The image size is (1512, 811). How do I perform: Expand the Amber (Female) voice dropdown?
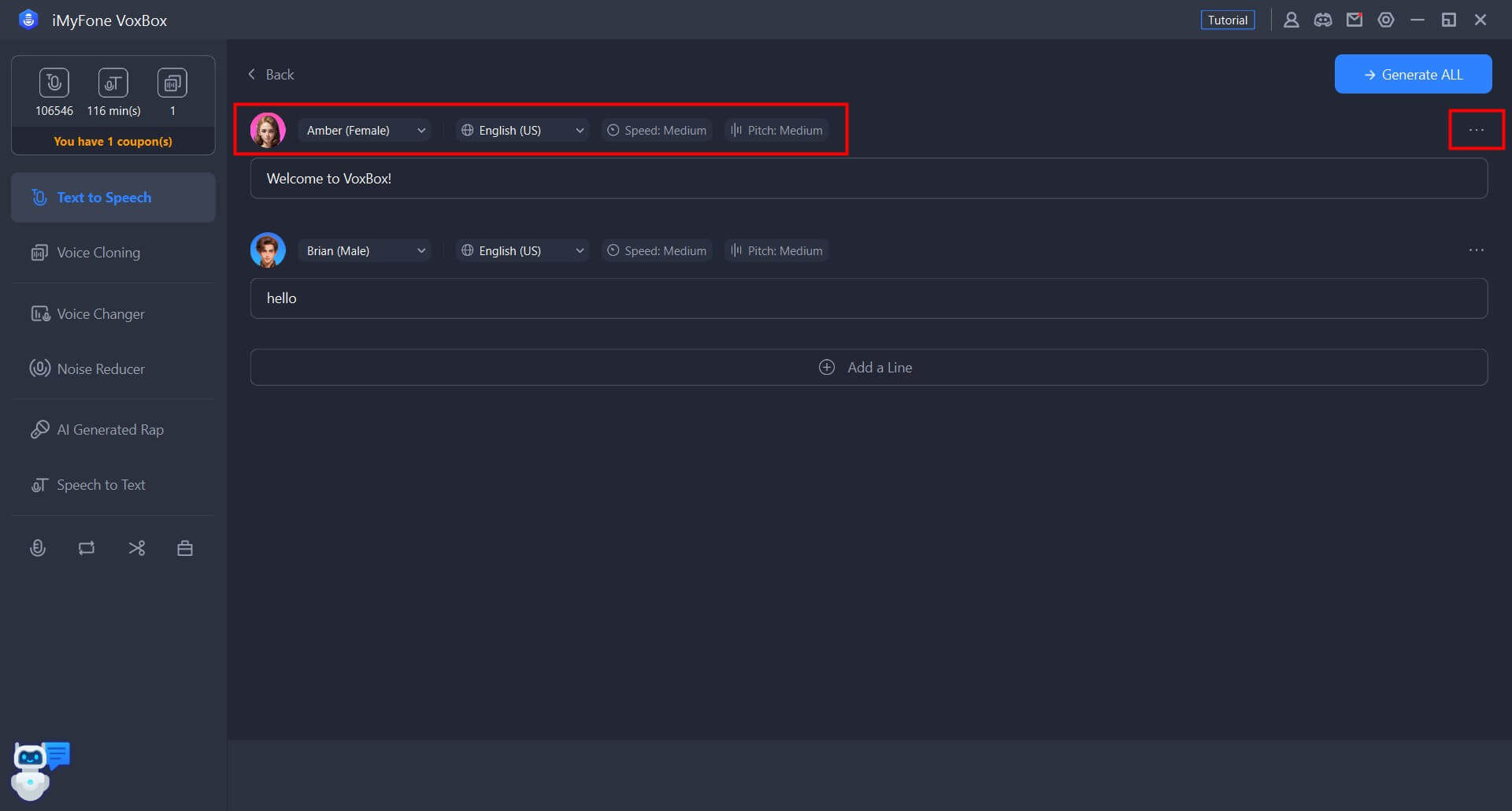point(365,131)
